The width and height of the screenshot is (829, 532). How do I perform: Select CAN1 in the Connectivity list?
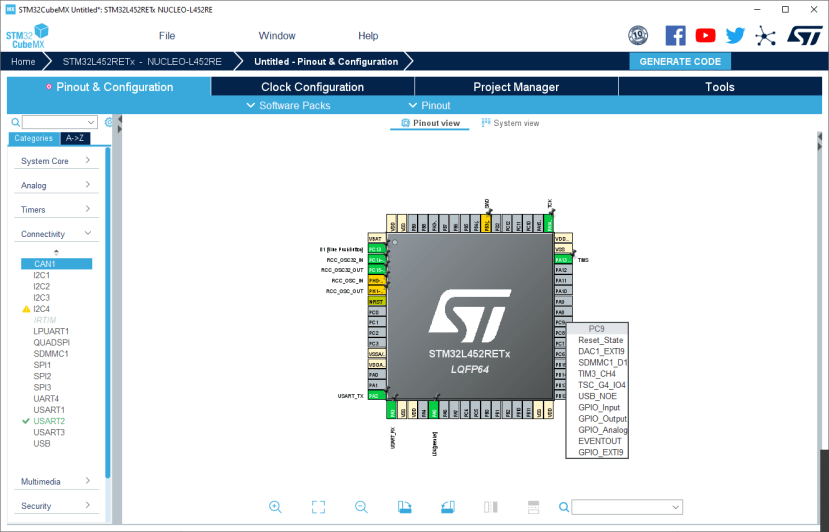tap(57, 263)
